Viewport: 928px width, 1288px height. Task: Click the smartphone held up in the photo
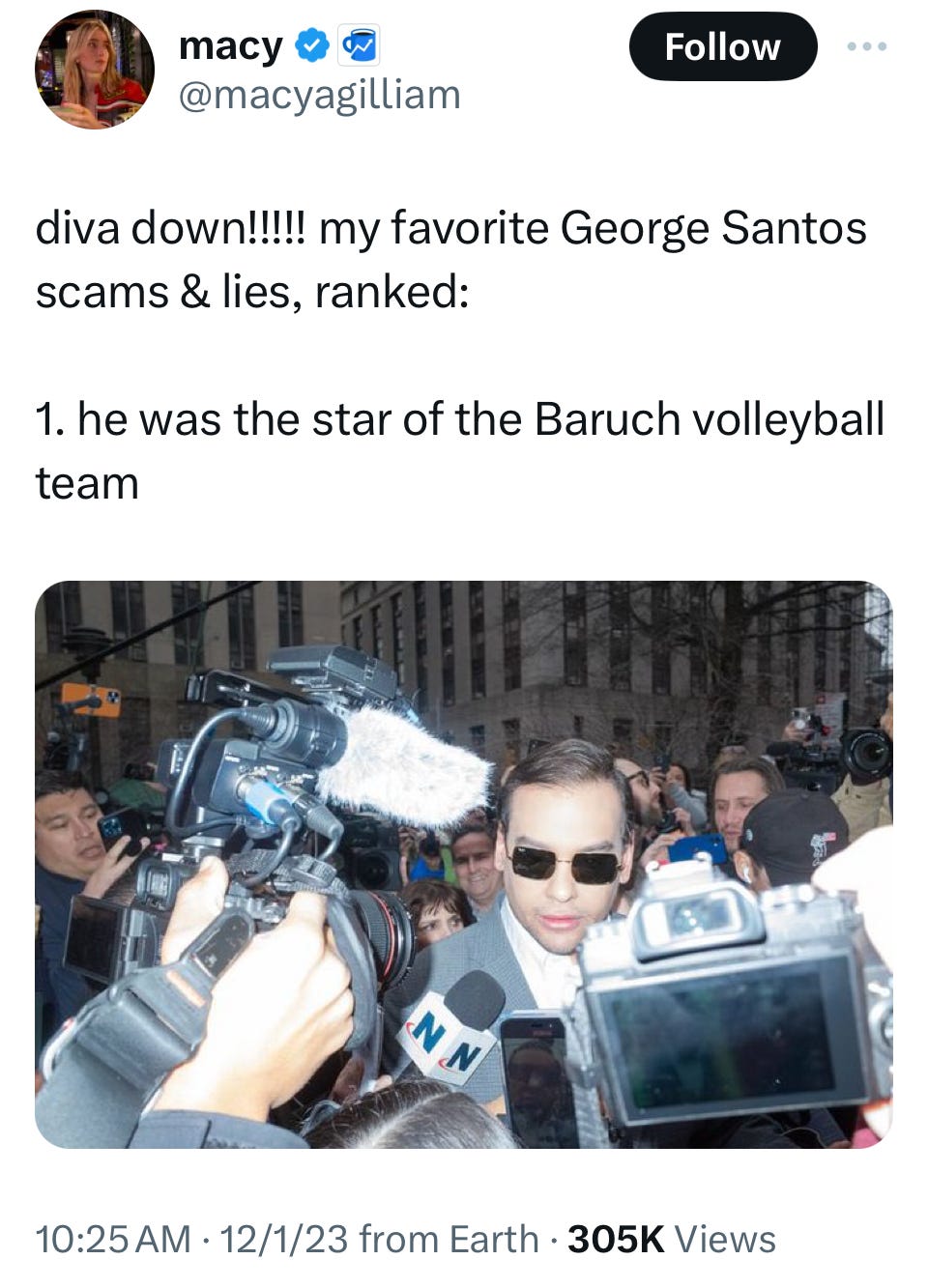click(x=537, y=1077)
